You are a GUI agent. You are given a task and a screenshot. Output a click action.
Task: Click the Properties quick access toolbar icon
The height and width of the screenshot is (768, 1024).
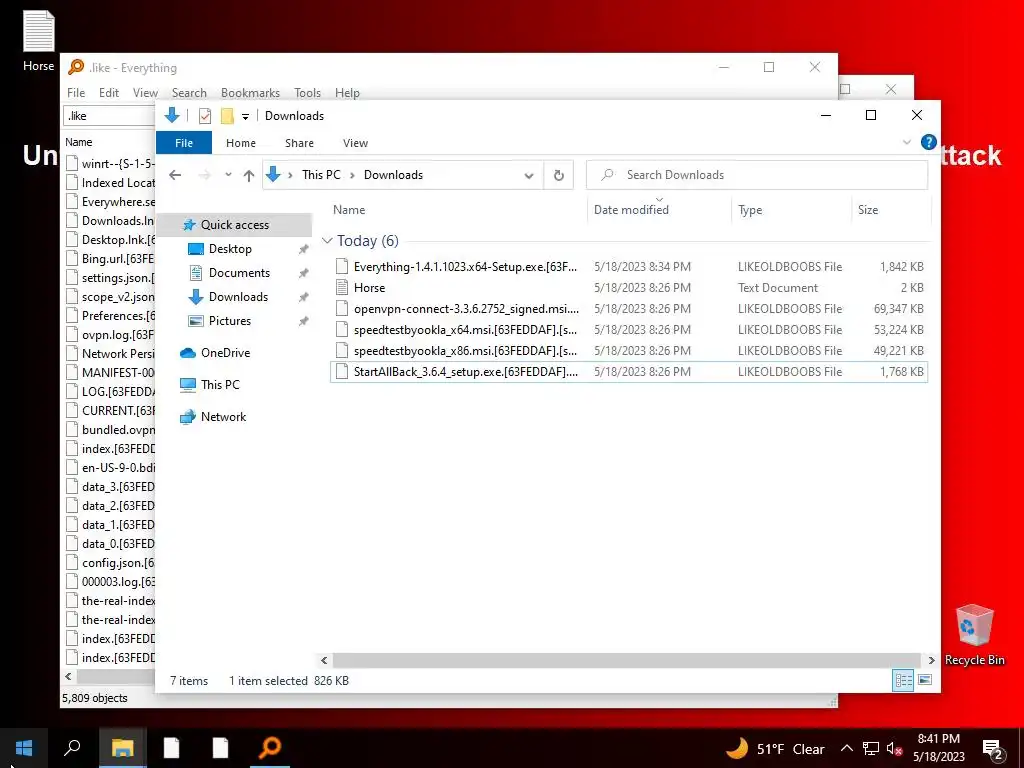[x=204, y=116]
